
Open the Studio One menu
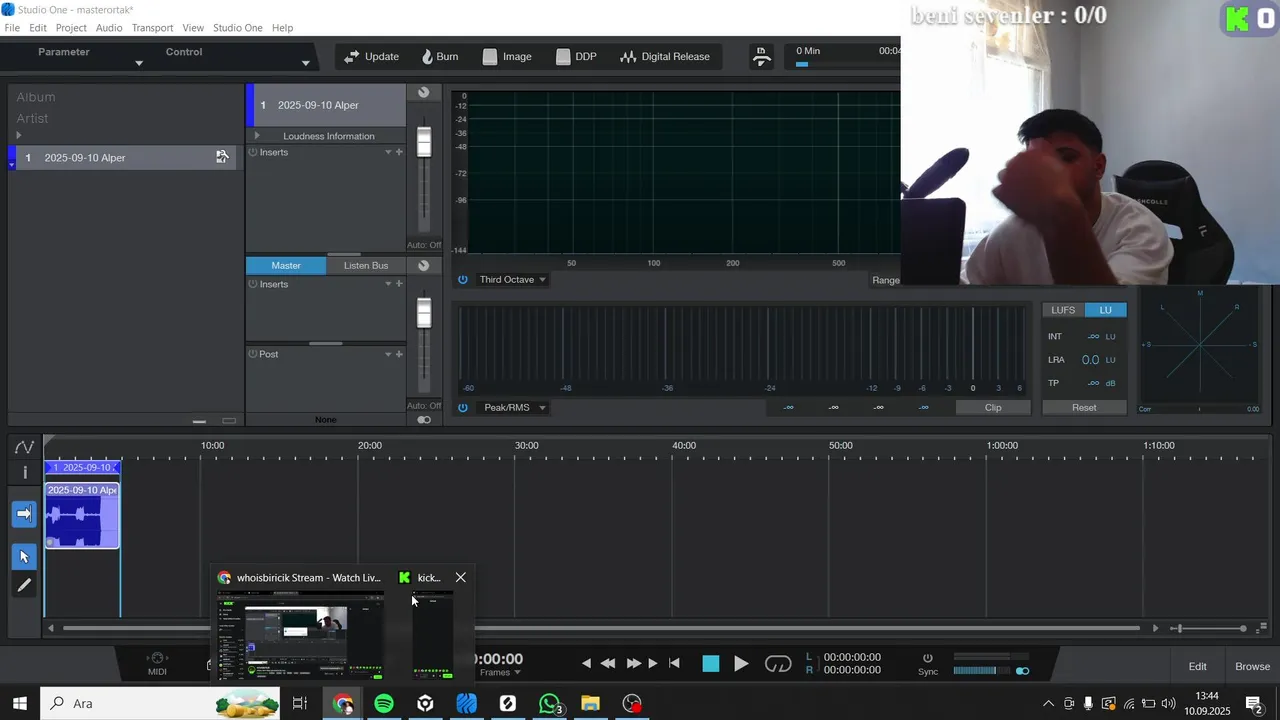238,28
